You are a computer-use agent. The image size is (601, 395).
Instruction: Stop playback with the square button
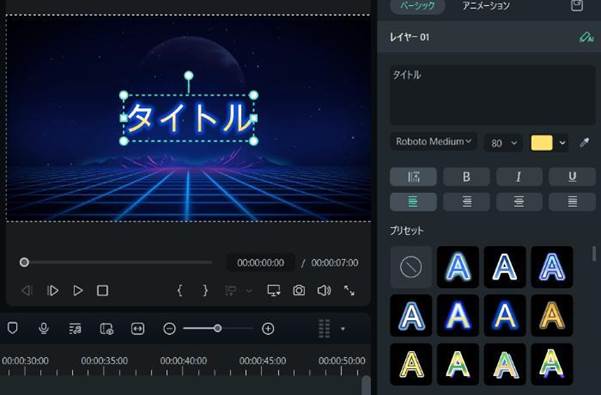pyautogui.click(x=102, y=290)
